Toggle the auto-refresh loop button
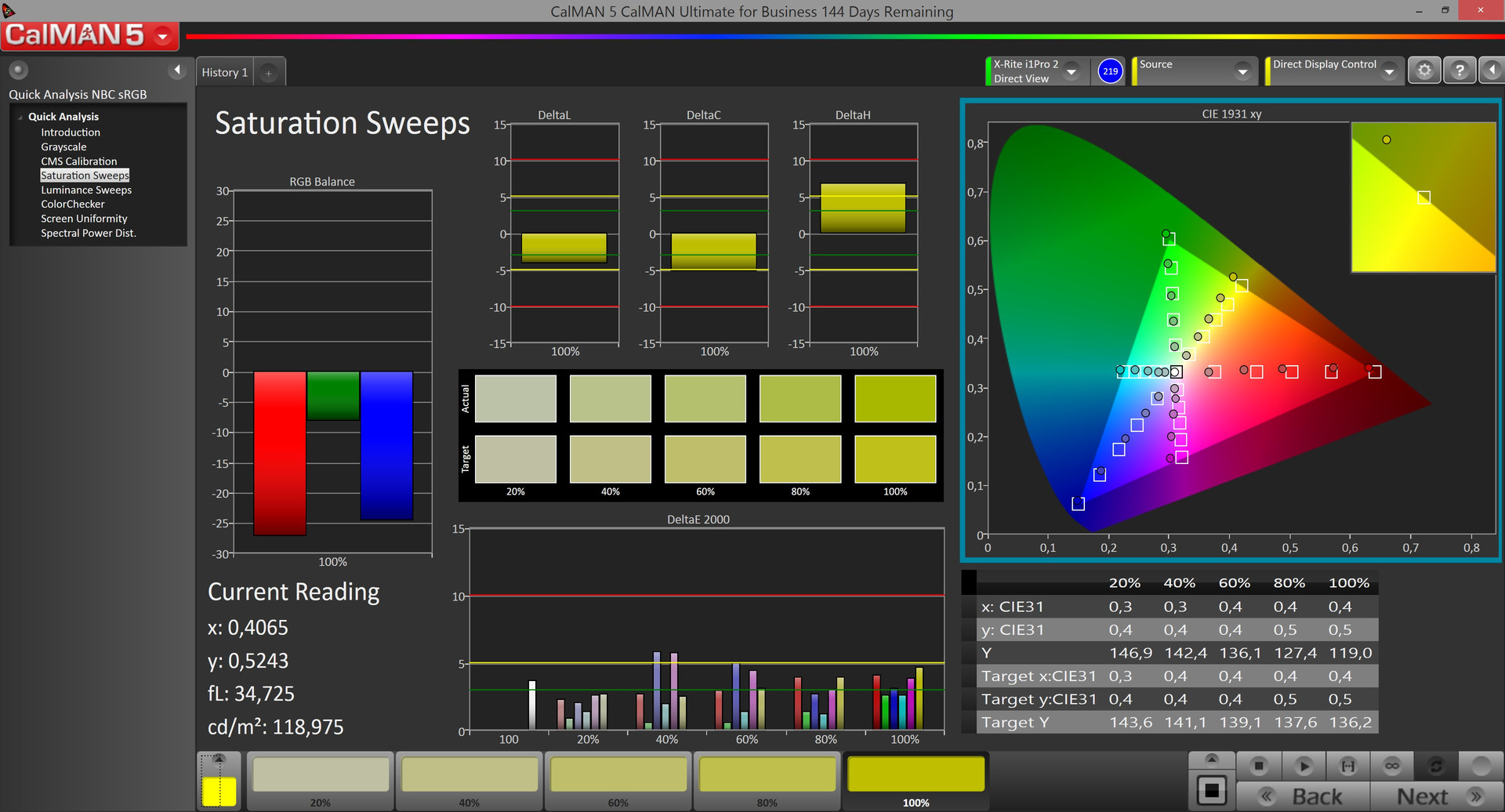Viewport: 1505px width, 812px height. pos(1436,766)
